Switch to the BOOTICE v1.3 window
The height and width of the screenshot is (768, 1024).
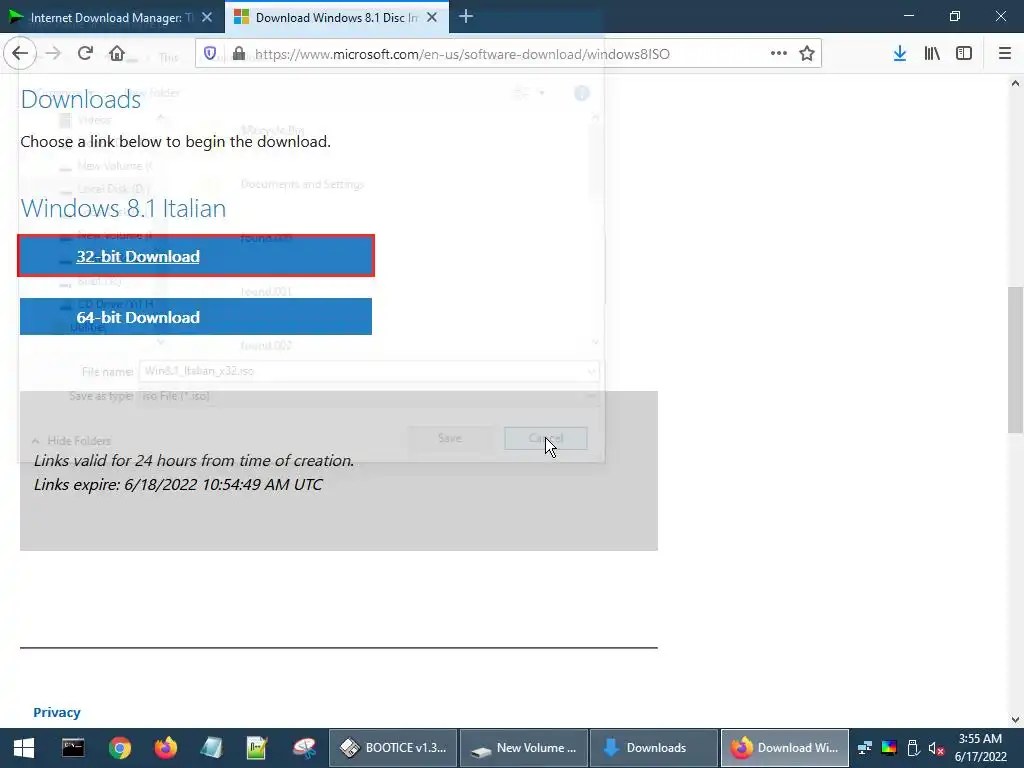[x=393, y=748]
